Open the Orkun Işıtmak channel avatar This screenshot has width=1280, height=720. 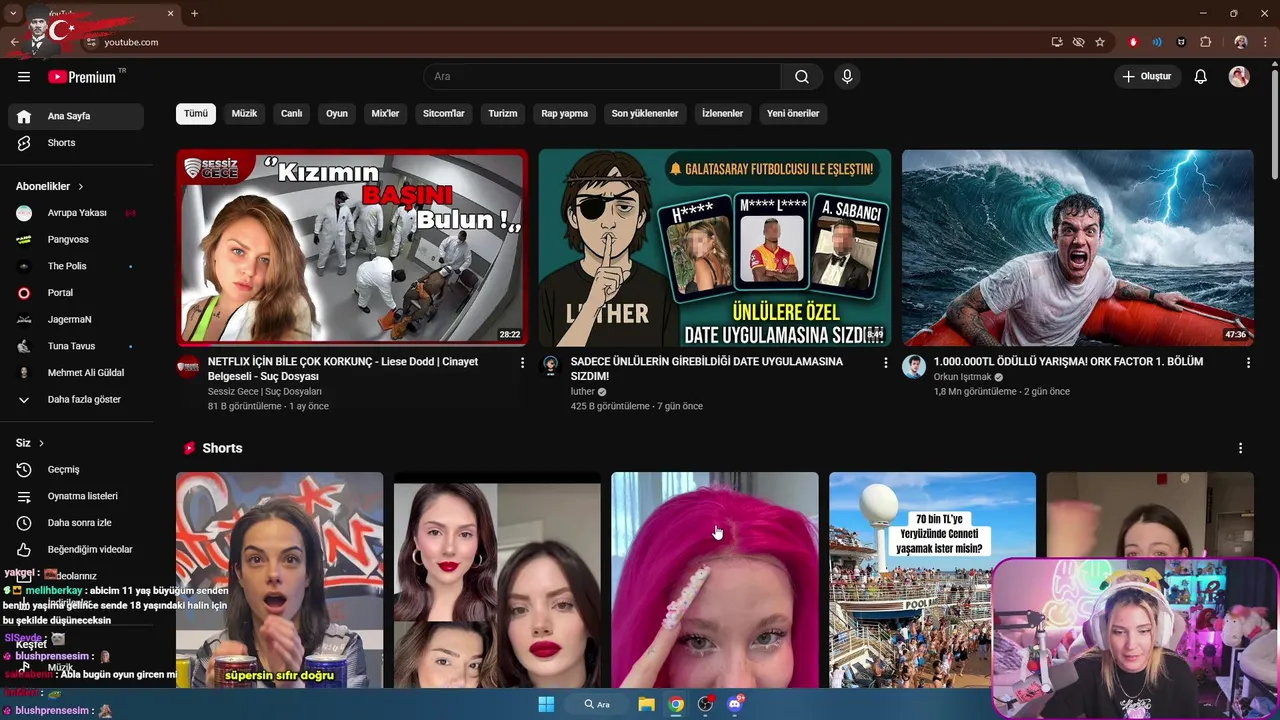tap(913, 366)
